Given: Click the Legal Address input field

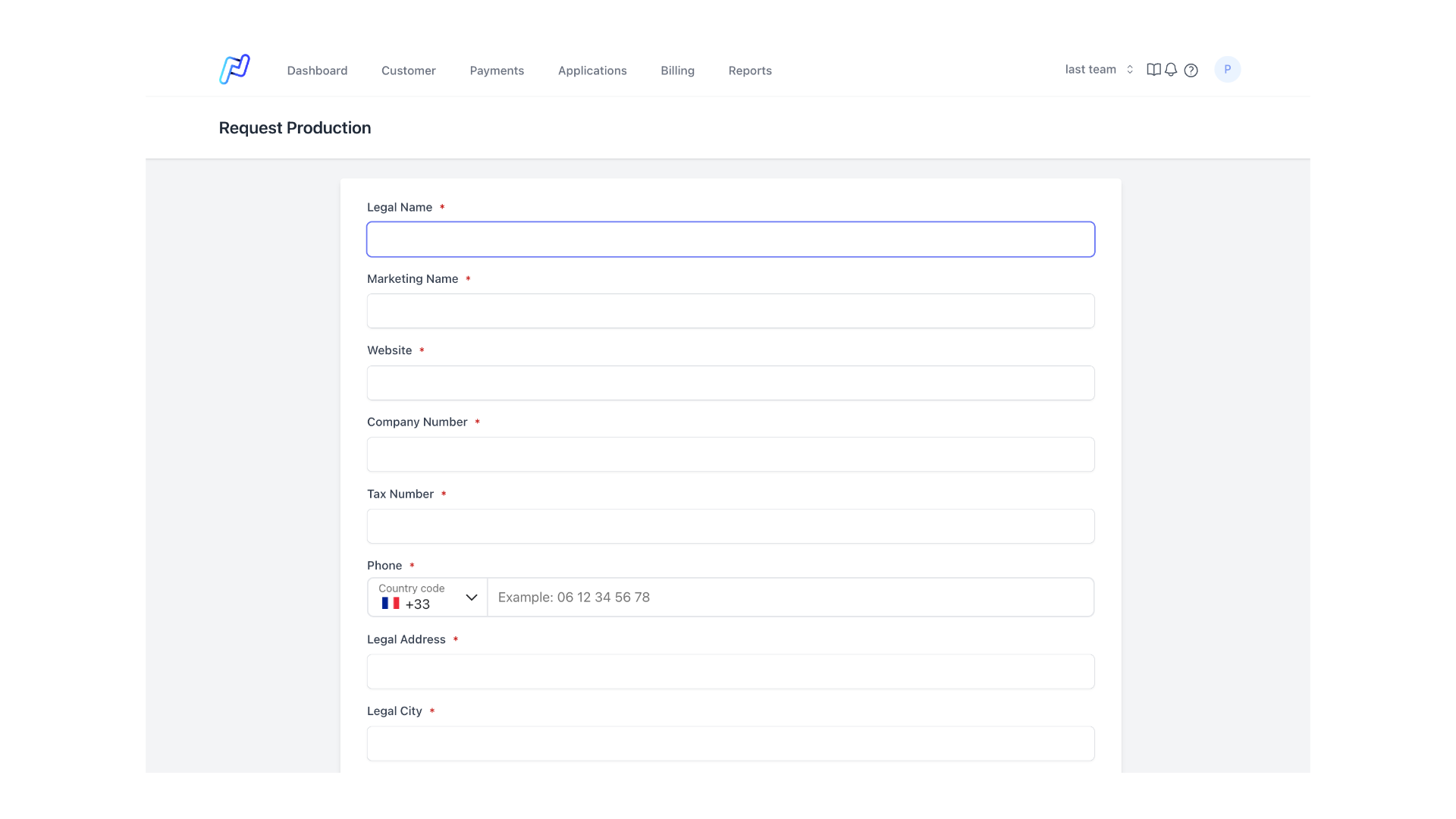Looking at the screenshot, I should coord(731,671).
